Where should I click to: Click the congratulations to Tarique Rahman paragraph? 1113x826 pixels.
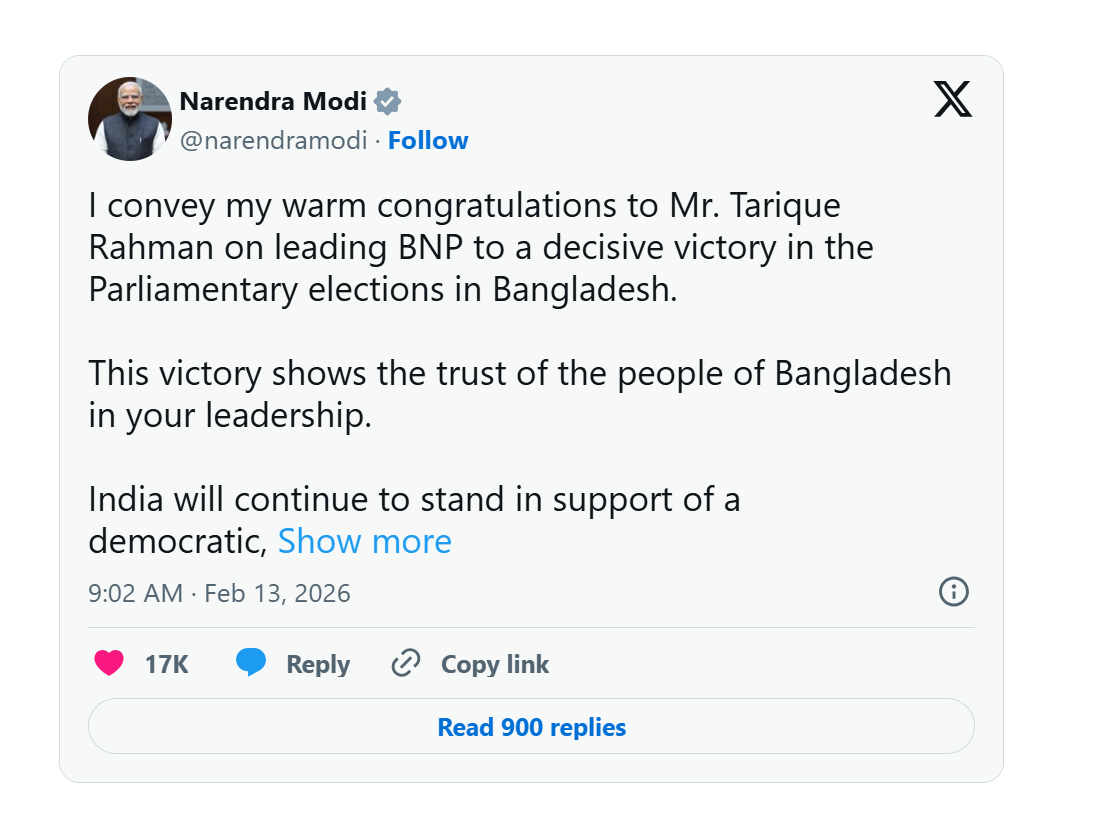point(480,247)
